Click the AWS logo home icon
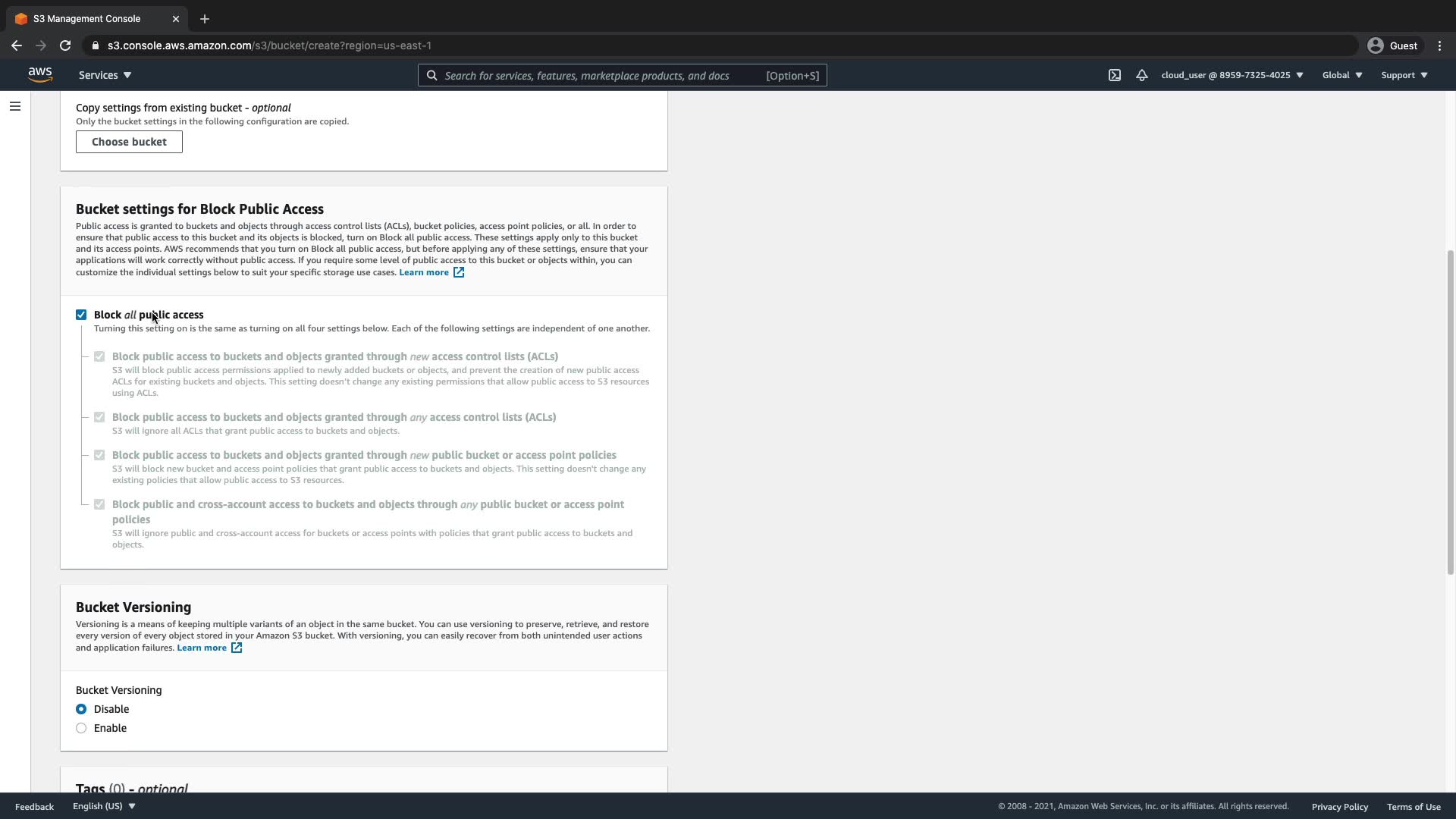Image resolution: width=1456 pixels, height=819 pixels. pos(40,74)
